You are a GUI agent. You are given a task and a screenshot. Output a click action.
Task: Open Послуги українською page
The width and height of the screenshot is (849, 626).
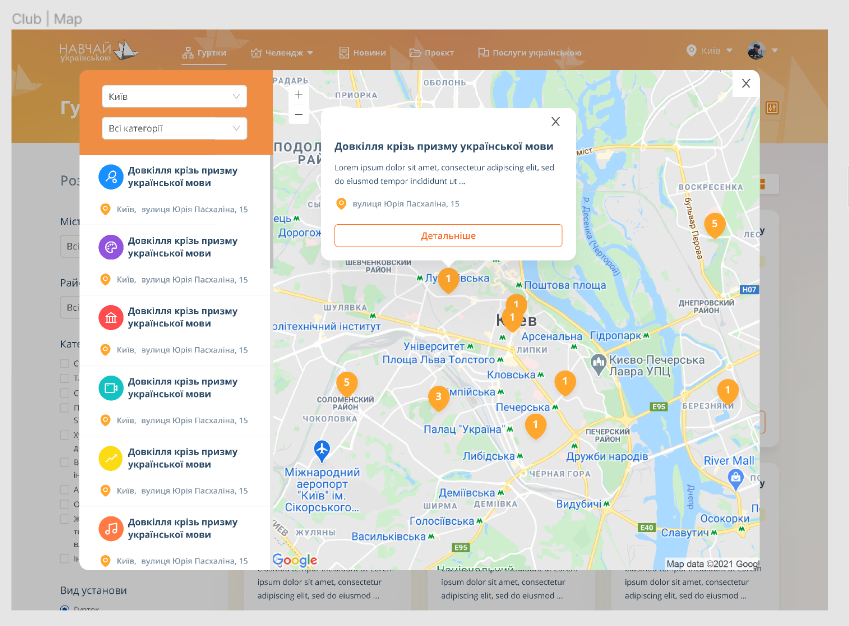coord(530,53)
